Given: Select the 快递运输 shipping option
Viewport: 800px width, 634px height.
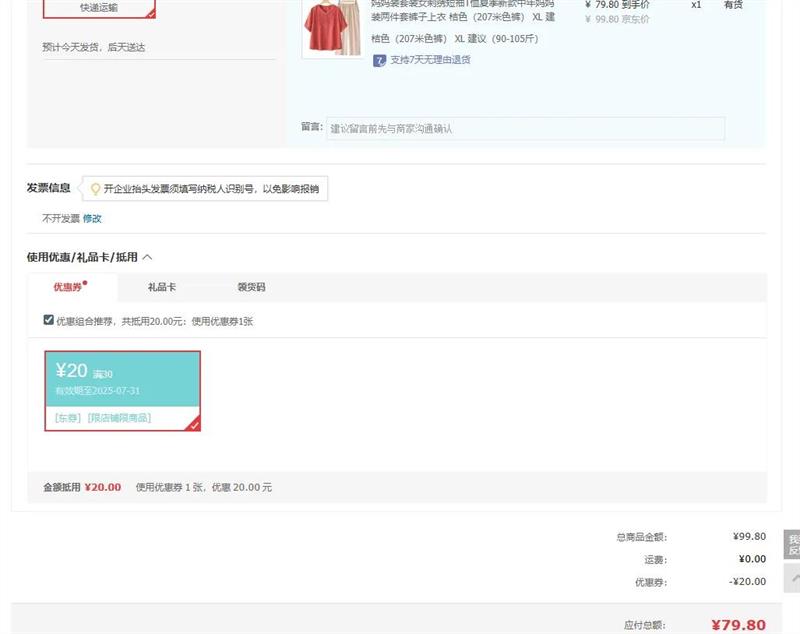Looking at the screenshot, I should pyautogui.click(x=99, y=8).
